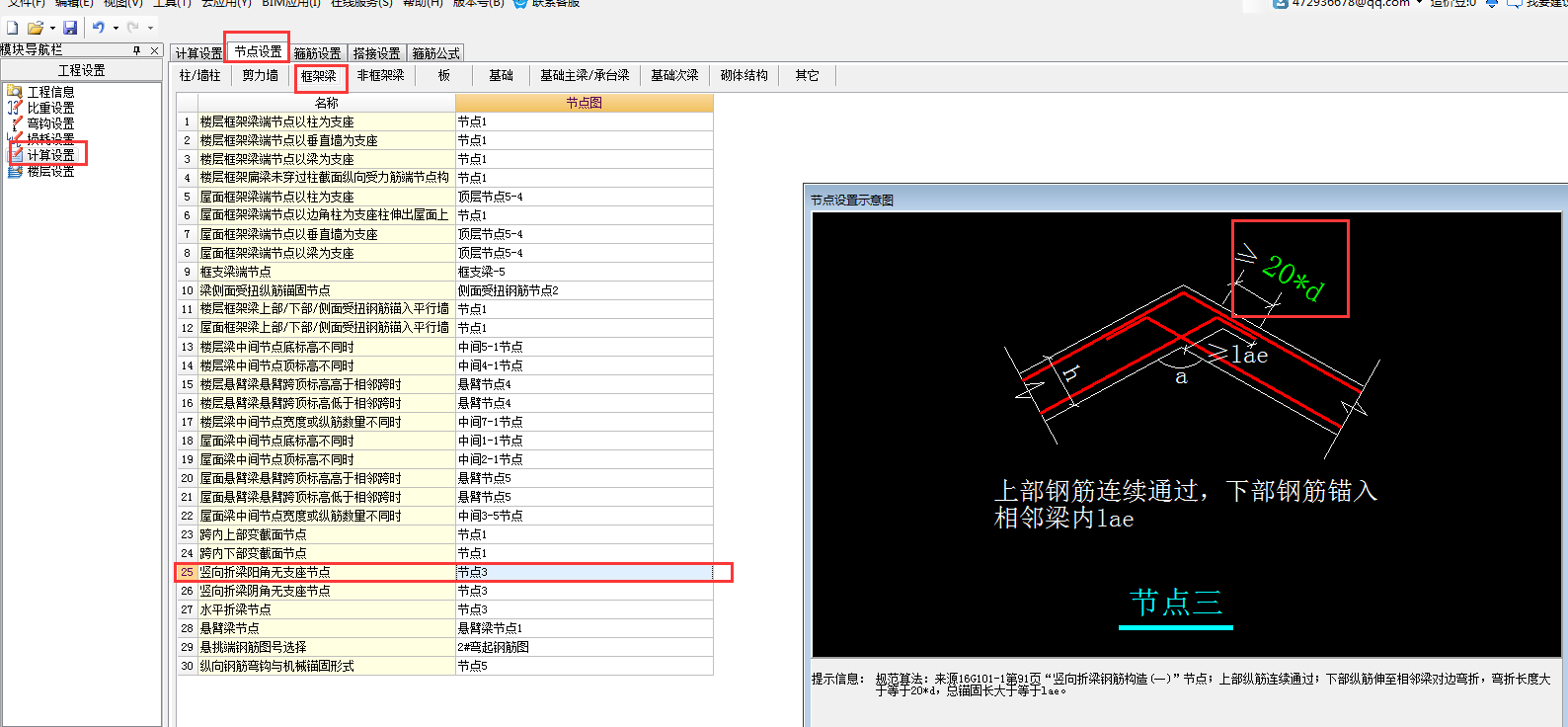The height and width of the screenshot is (727, 1568).
Task: Pin the 模块导航栏 panel
Action: coord(137,50)
